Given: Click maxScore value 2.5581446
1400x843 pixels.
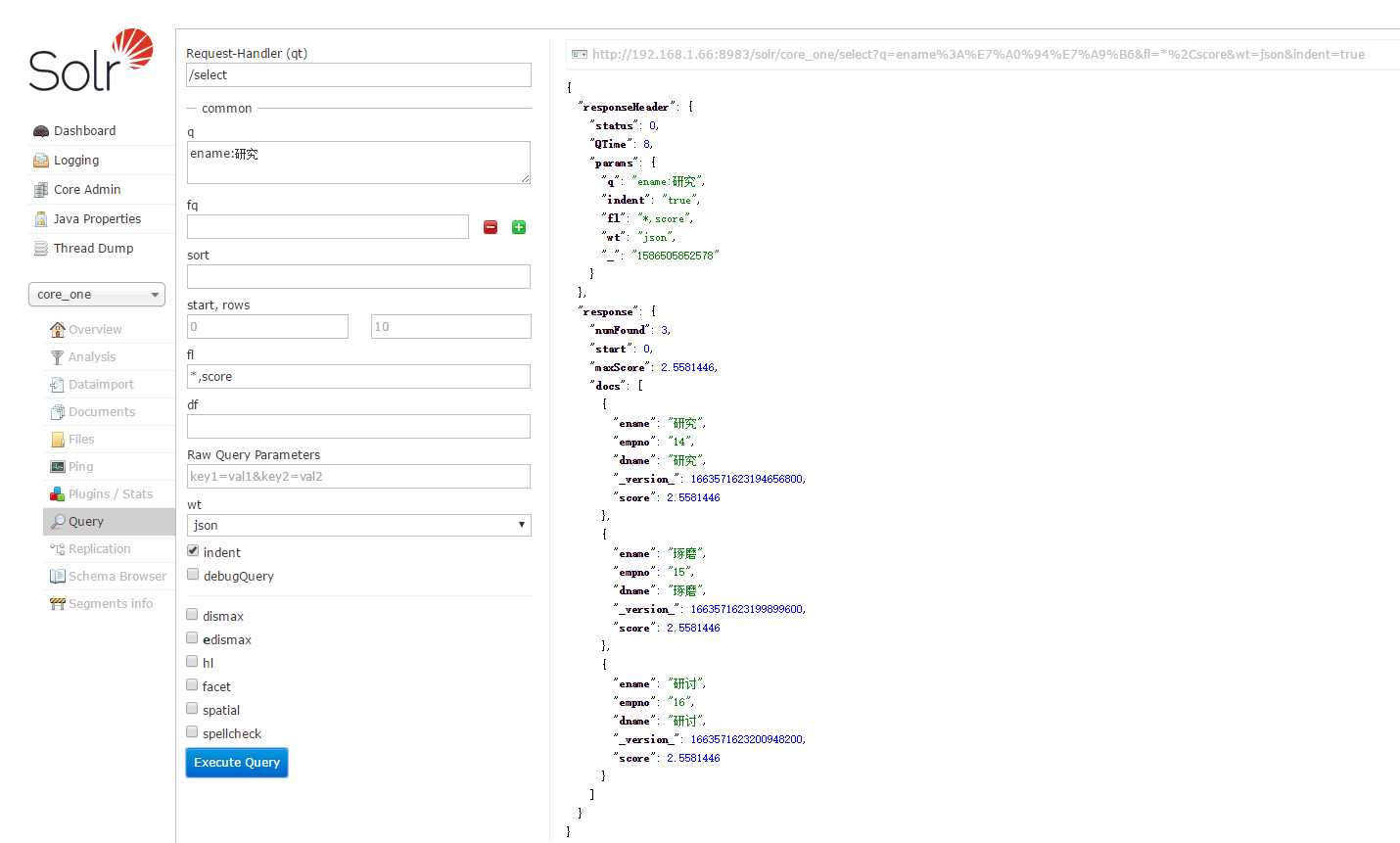Looking at the screenshot, I should (688, 367).
